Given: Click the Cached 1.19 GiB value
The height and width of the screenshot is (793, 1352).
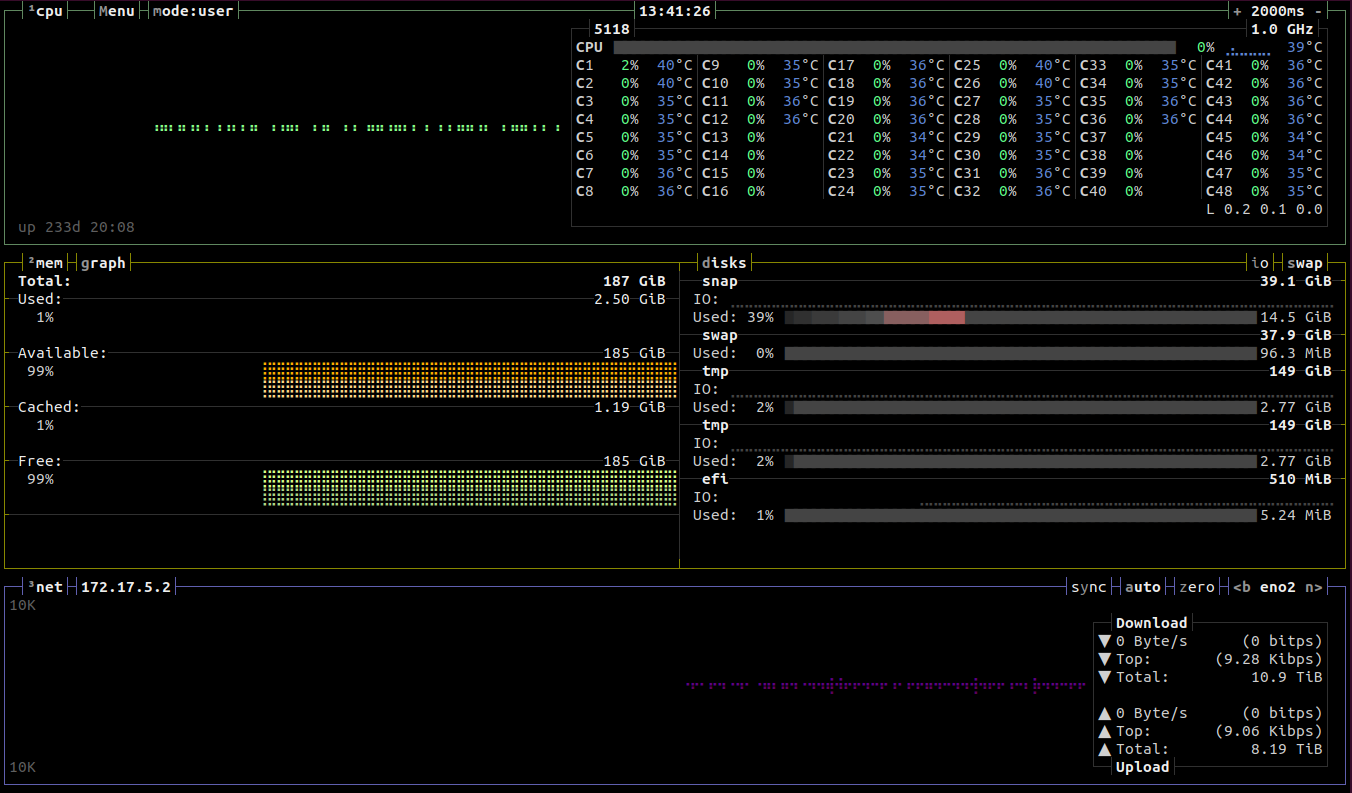Looking at the screenshot, I should point(630,407).
